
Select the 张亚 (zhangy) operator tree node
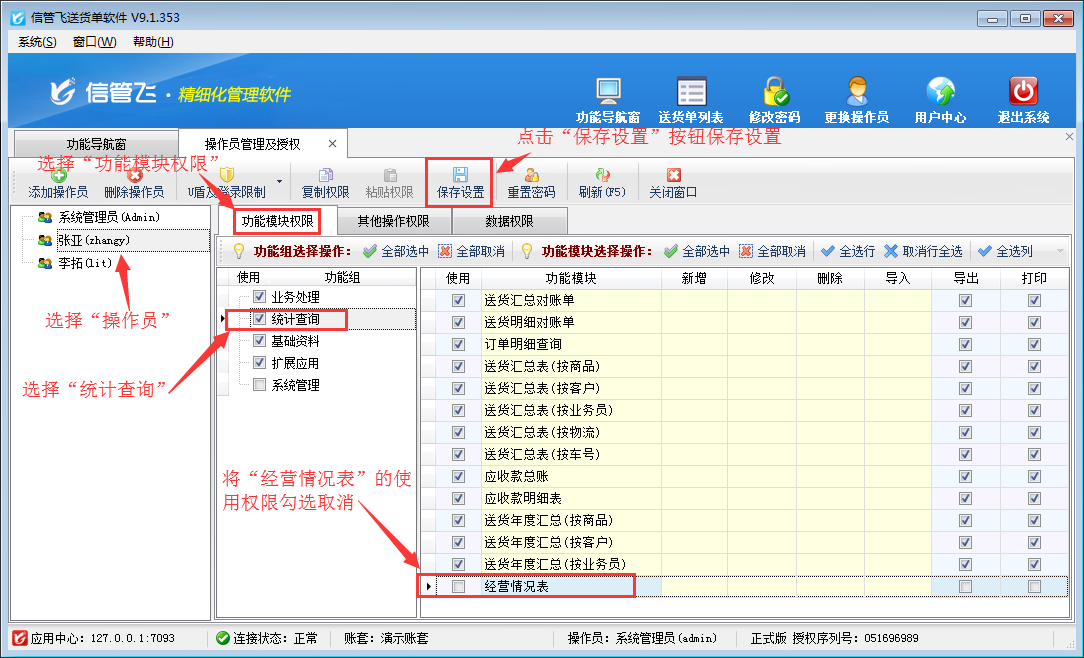pos(93,240)
